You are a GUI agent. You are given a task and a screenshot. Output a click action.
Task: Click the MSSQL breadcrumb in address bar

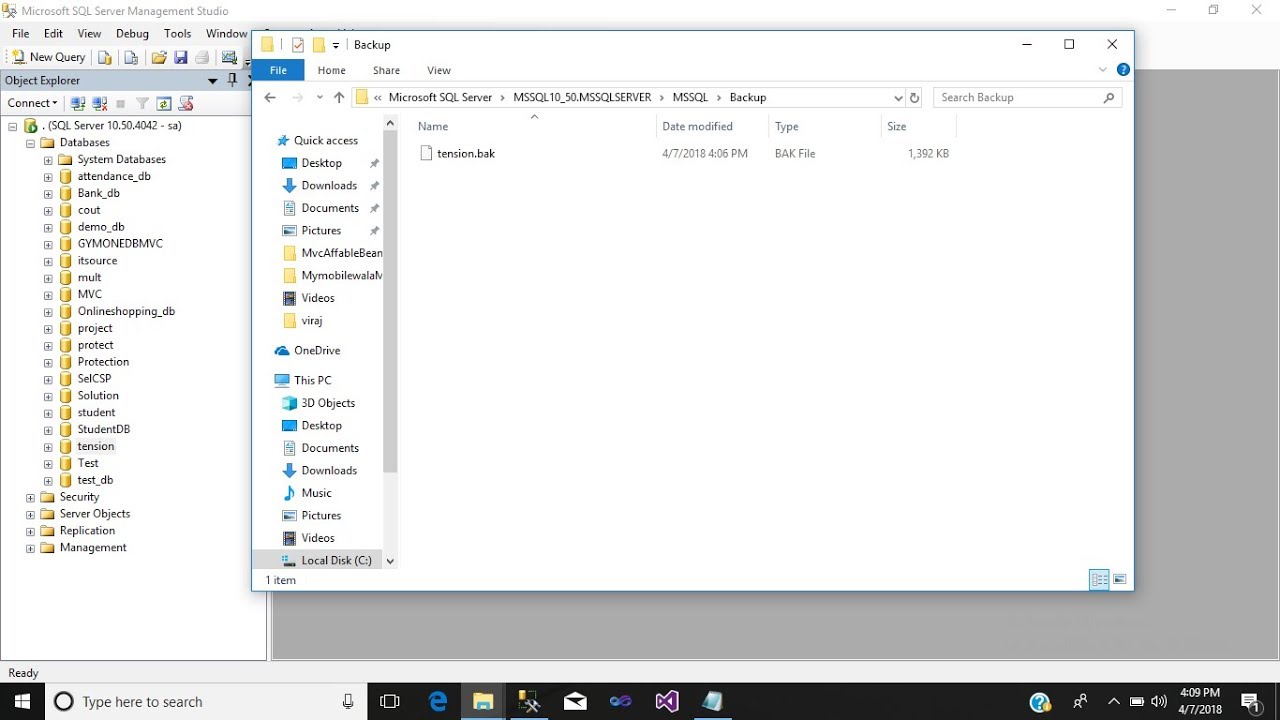690,97
